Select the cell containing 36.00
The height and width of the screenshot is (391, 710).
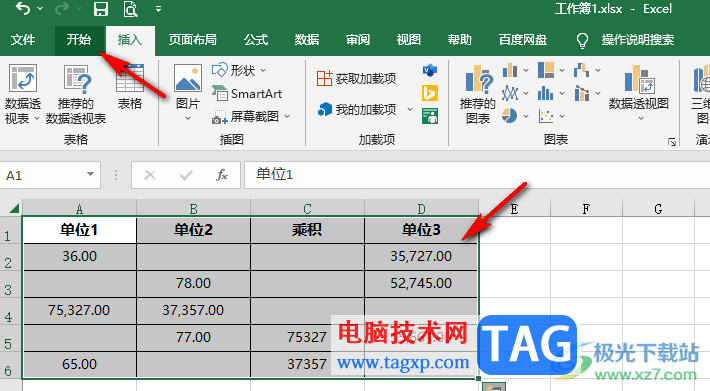point(79,257)
